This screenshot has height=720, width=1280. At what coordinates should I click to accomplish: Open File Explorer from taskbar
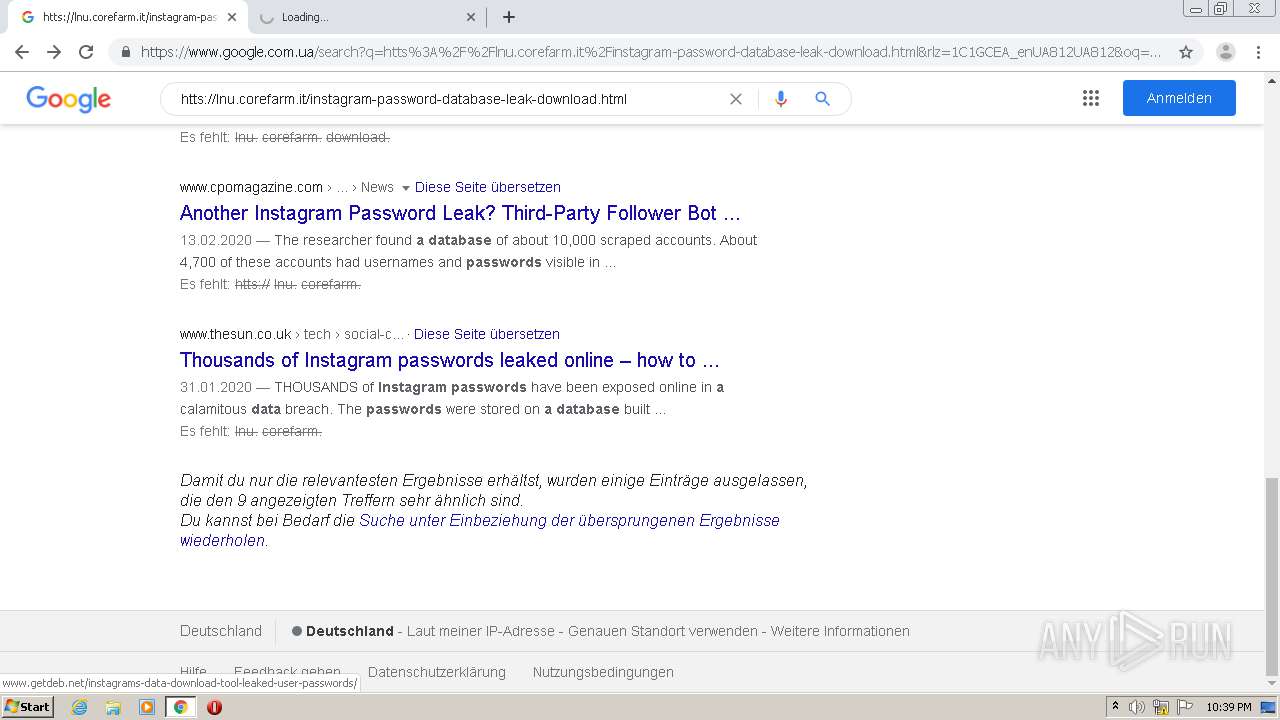click(113, 707)
